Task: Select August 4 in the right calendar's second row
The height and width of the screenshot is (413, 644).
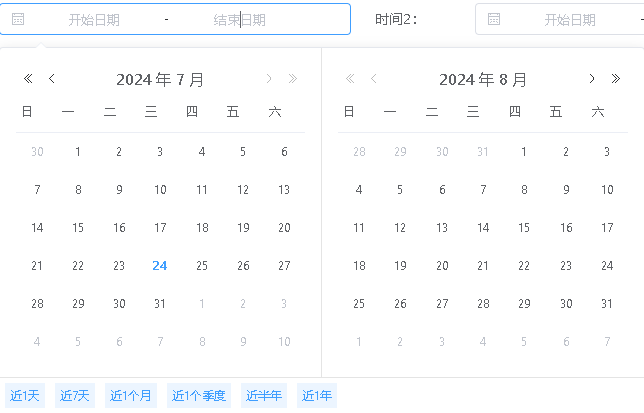Action: pyautogui.click(x=359, y=190)
